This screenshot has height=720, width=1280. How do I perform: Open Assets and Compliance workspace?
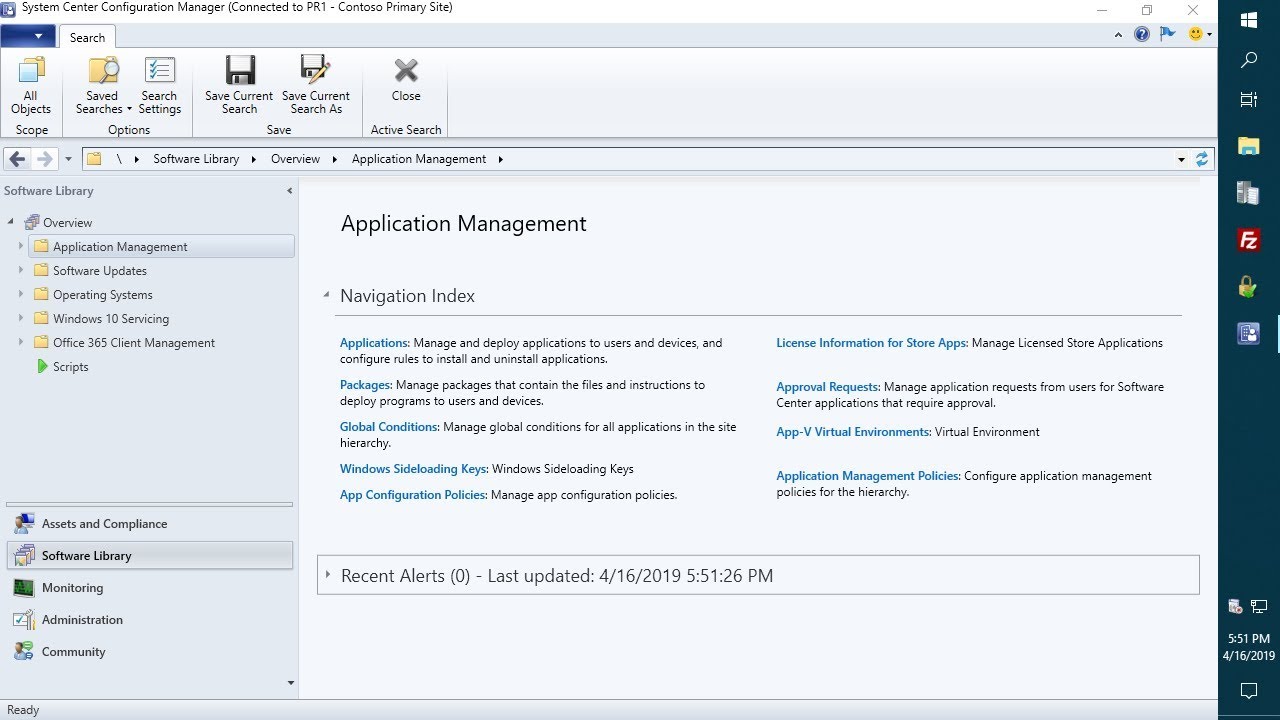(150, 524)
